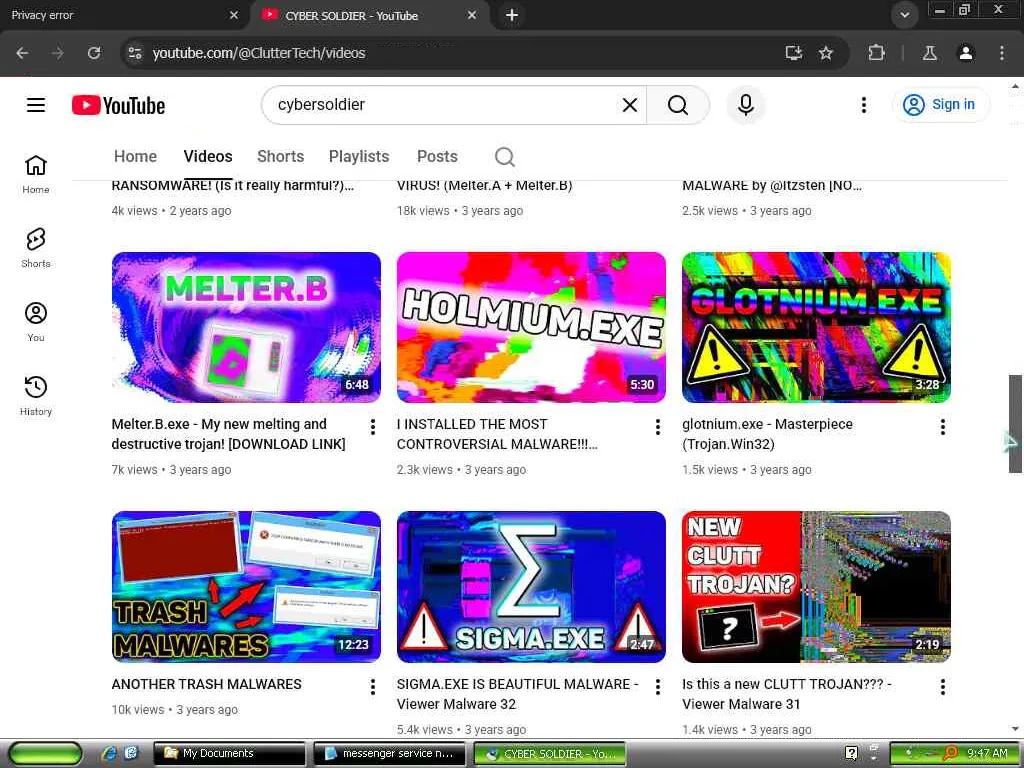Open options for ANOTHER TRASH MALWARES video
The height and width of the screenshot is (768, 1024).
coord(372,686)
